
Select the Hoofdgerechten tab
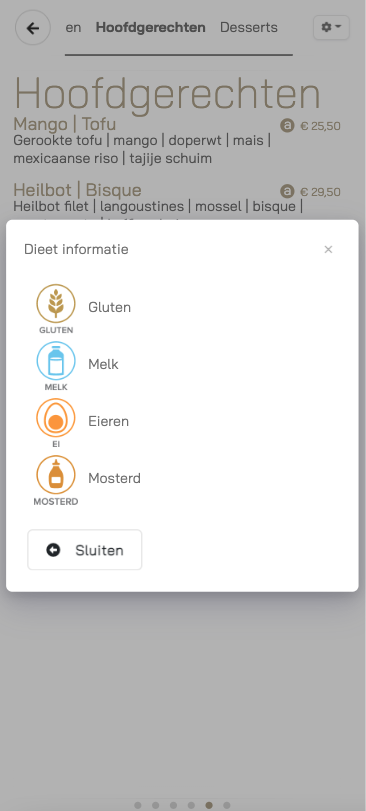150,27
